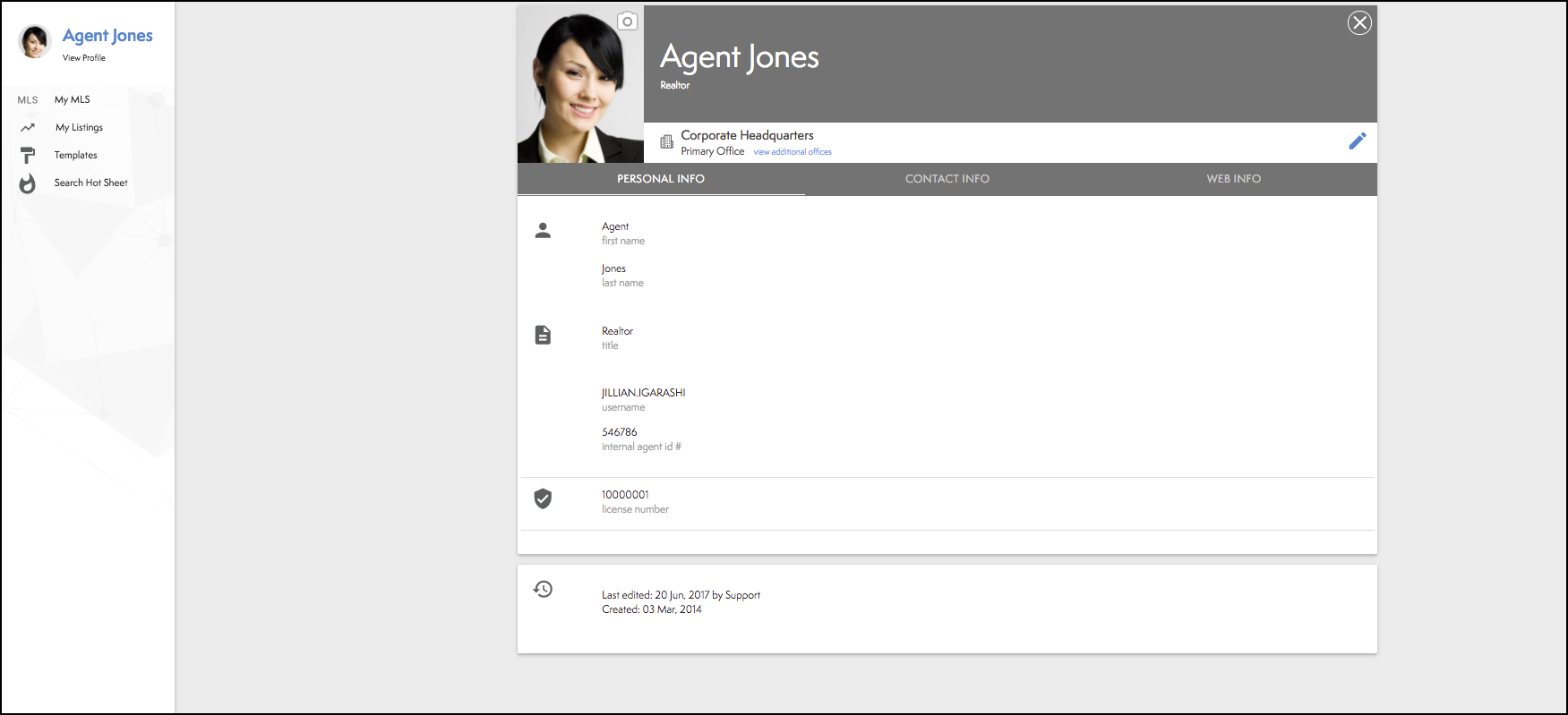This screenshot has width=1568, height=715.
Task: Close the profile panel with X
Action: [x=1358, y=23]
